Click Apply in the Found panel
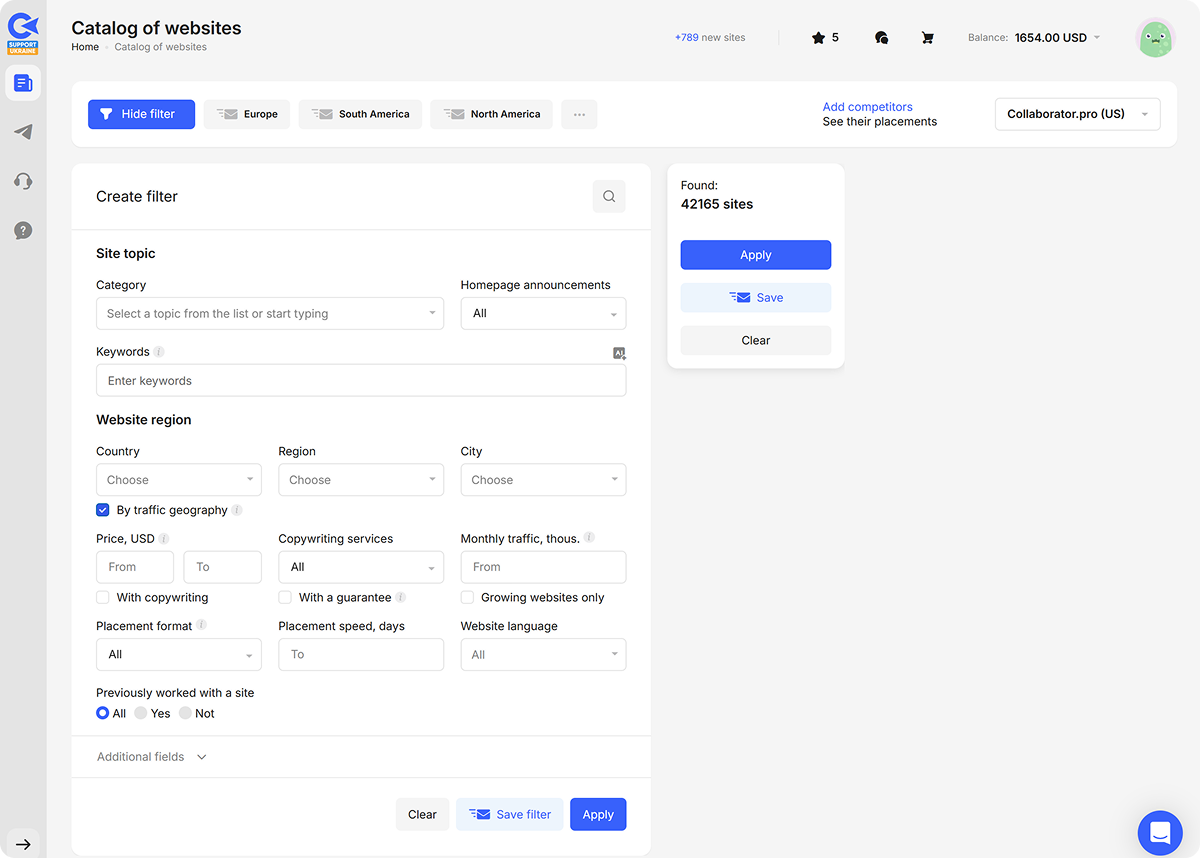 pyautogui.click(x=756, y=255)
